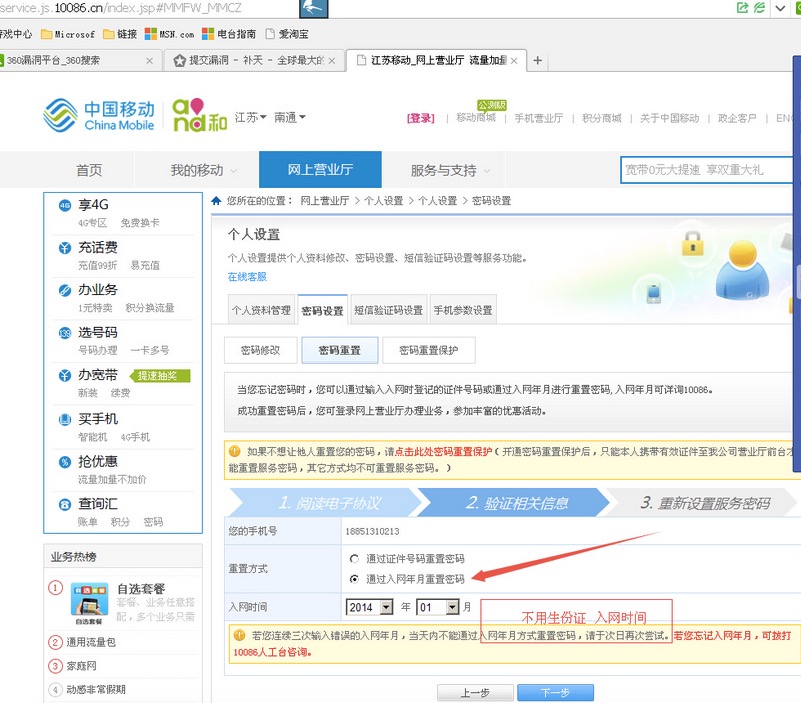The width and height of the screenshot is (801, 703).
Task: Open the 网上营业厅 navigation tab
Action: point(320,170)
